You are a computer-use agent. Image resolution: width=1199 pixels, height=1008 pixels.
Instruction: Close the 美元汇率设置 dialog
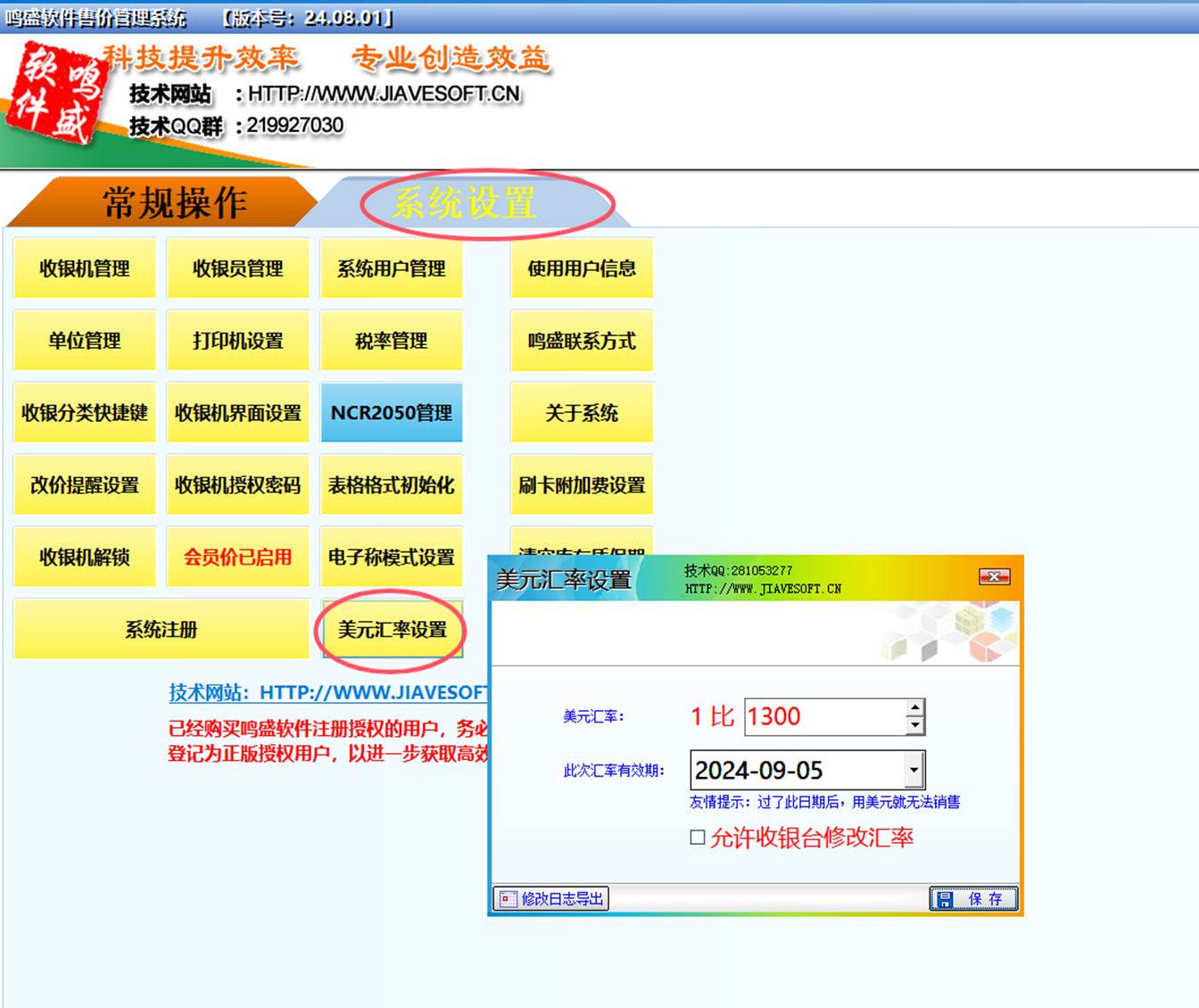pos(994,577)
